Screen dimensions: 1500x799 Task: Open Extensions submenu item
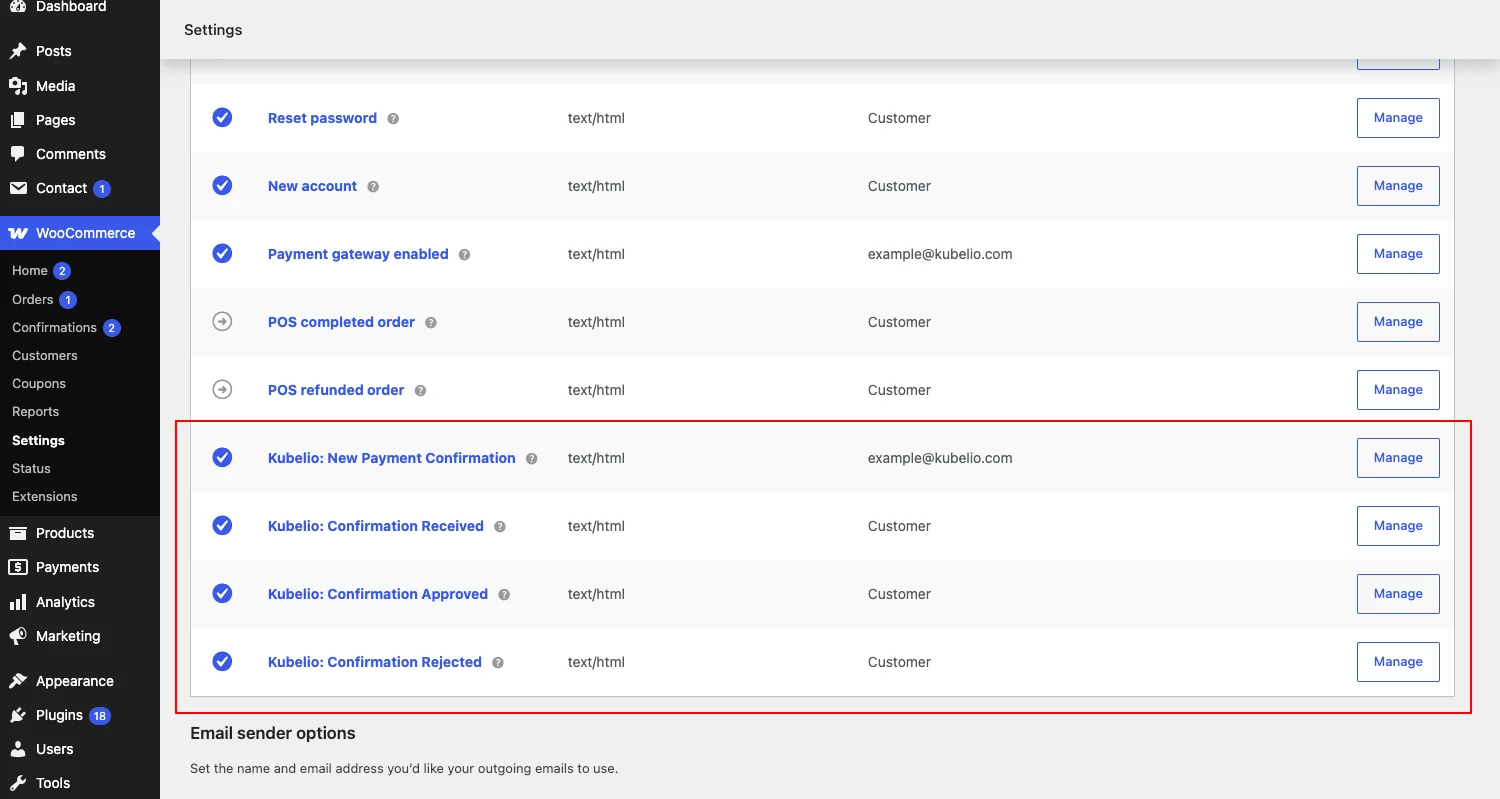click(45, 497)
